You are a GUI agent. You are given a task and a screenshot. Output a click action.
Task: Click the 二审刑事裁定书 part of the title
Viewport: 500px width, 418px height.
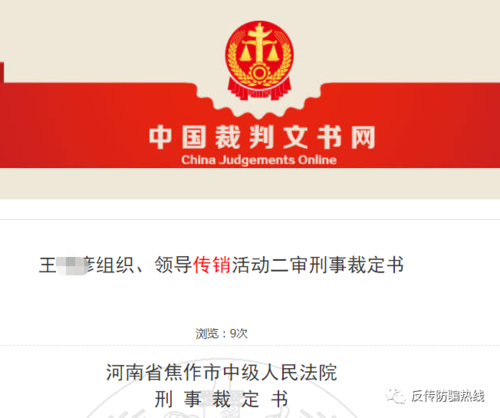pyautogui.click(x=337, y=265)
